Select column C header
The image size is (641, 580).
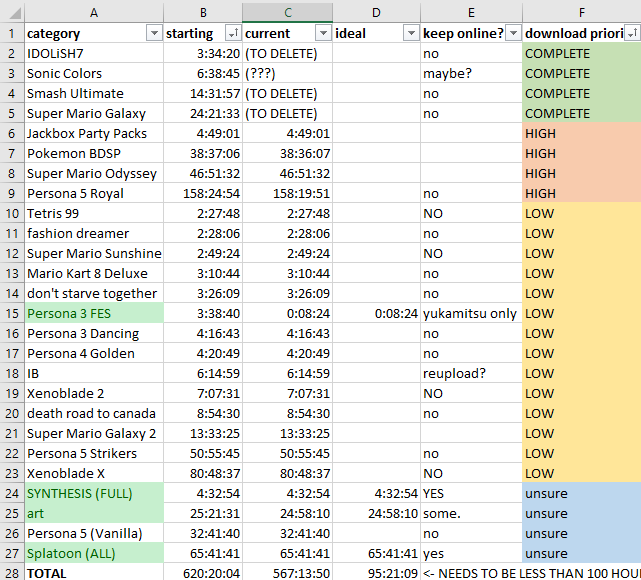coord(287,13)
